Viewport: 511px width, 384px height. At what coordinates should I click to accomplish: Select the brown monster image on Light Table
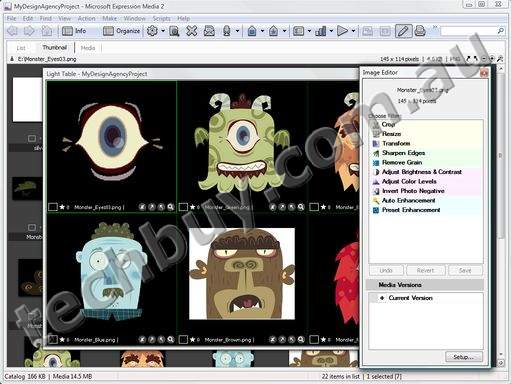[242, 274]
